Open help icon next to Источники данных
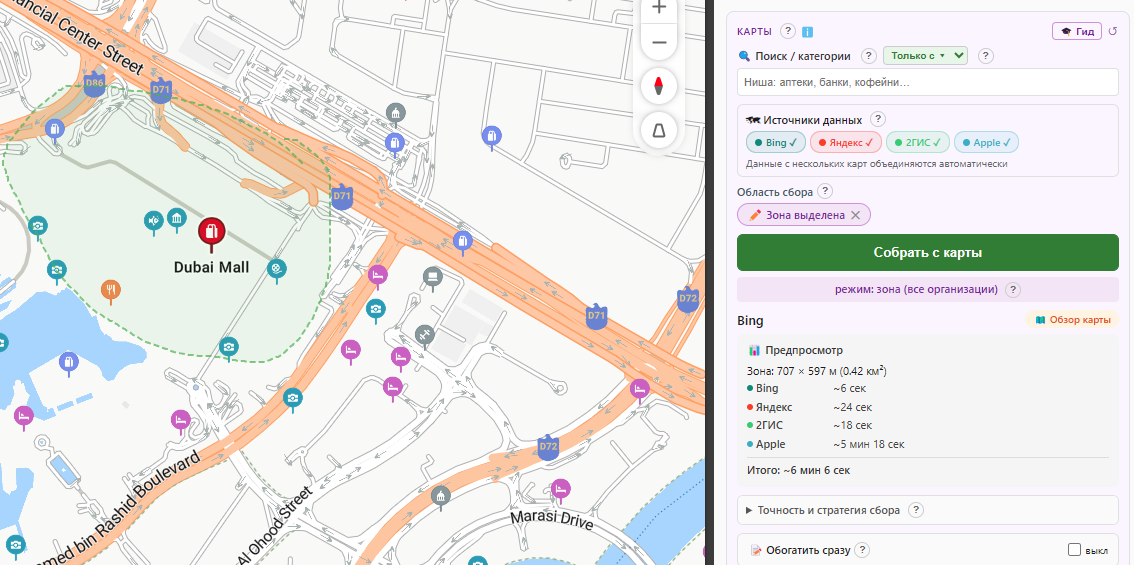Image resolution: width=1134 pixels, height=565 pixels. (877, 119)
